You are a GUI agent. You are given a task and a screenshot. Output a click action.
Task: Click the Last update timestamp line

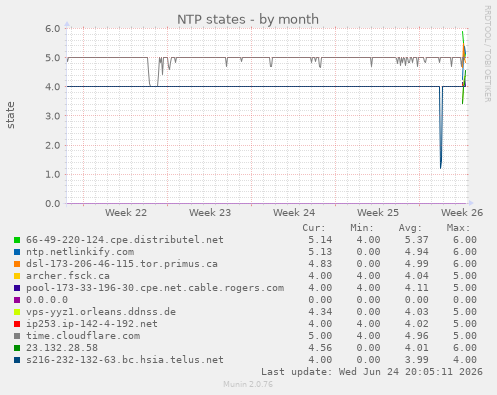(x=372, y=372)
